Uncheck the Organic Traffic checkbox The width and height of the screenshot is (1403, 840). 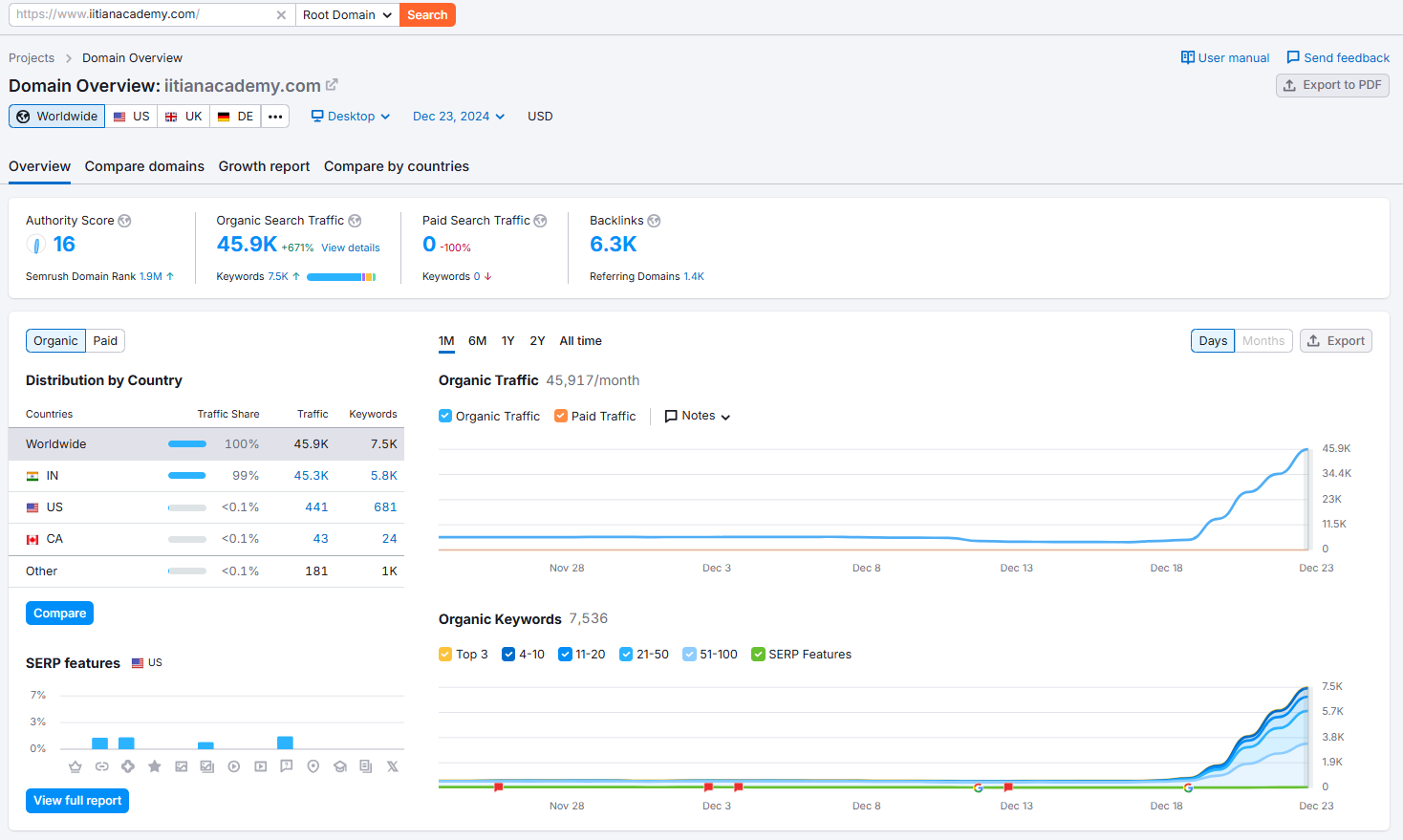(x=445, y=416)
